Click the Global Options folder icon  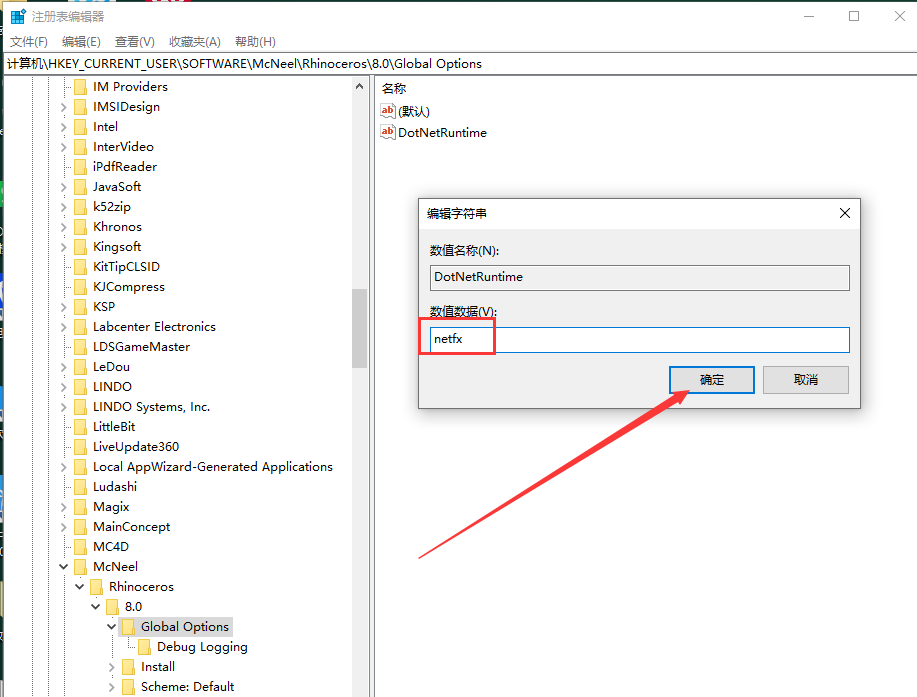tap(129, 627)
